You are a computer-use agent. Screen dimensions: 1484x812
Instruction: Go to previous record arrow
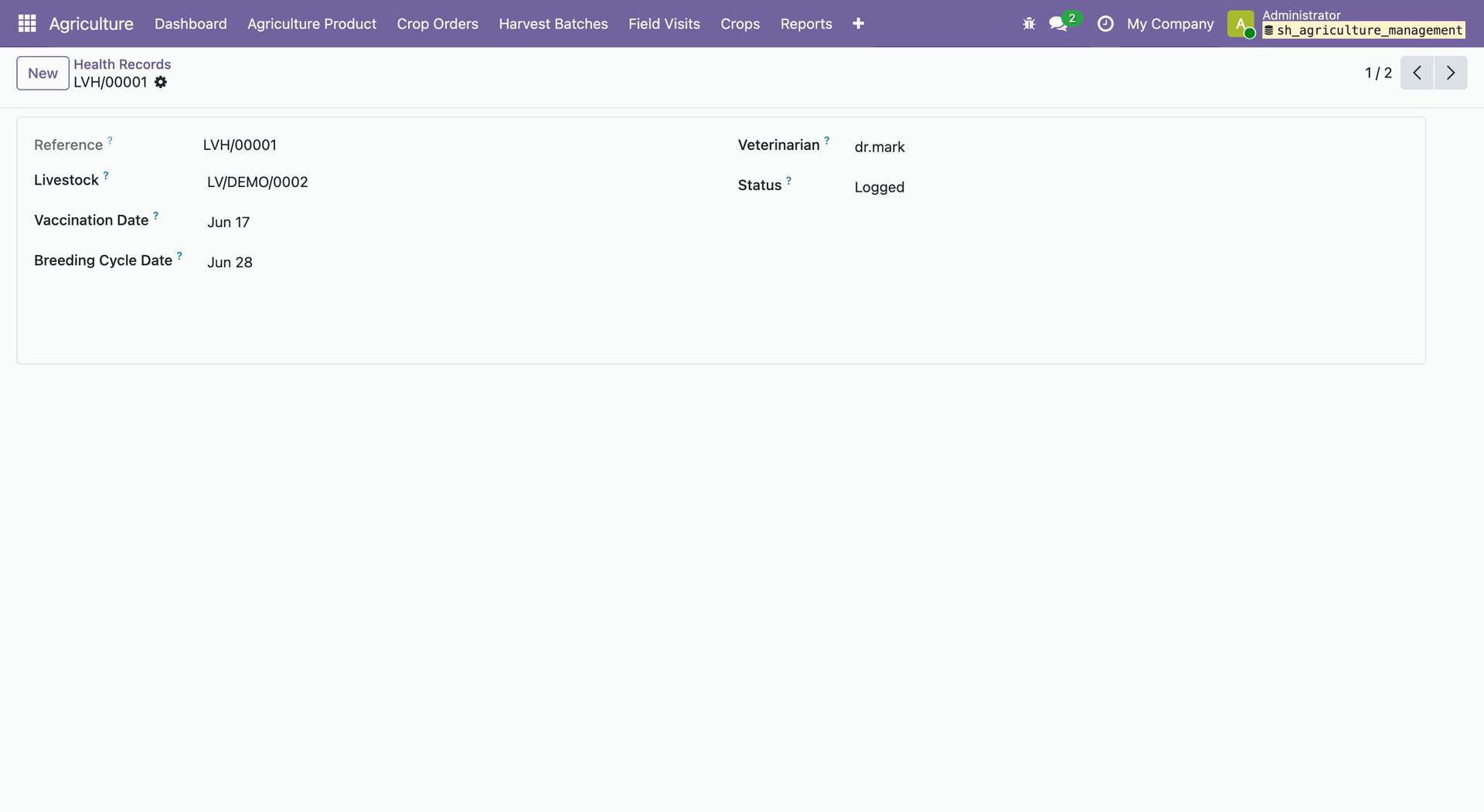tap(1417, 73)
